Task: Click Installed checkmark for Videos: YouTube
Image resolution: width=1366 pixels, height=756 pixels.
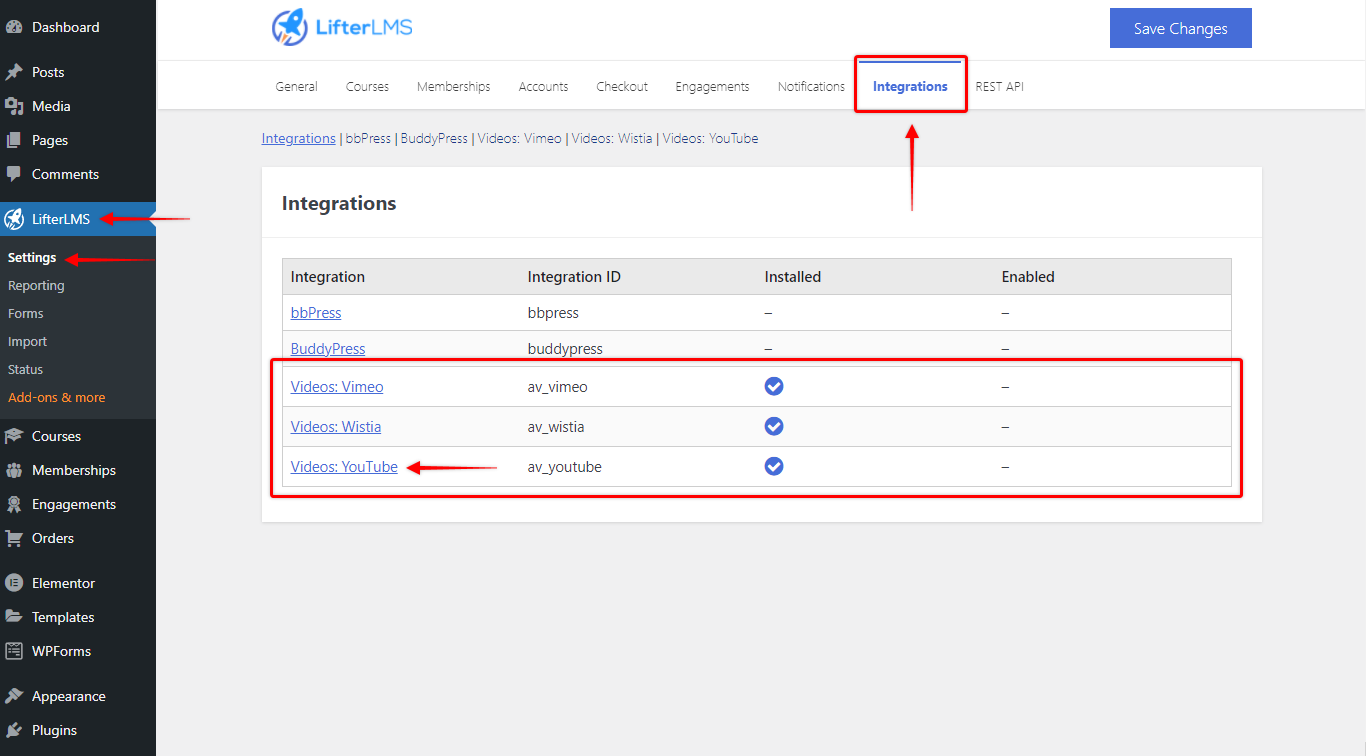Action: click(774, 466)
